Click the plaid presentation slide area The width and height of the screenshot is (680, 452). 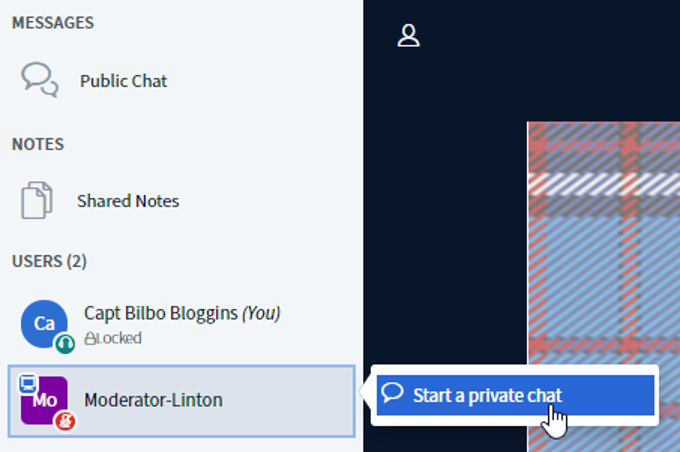click(x=603, y=243)
